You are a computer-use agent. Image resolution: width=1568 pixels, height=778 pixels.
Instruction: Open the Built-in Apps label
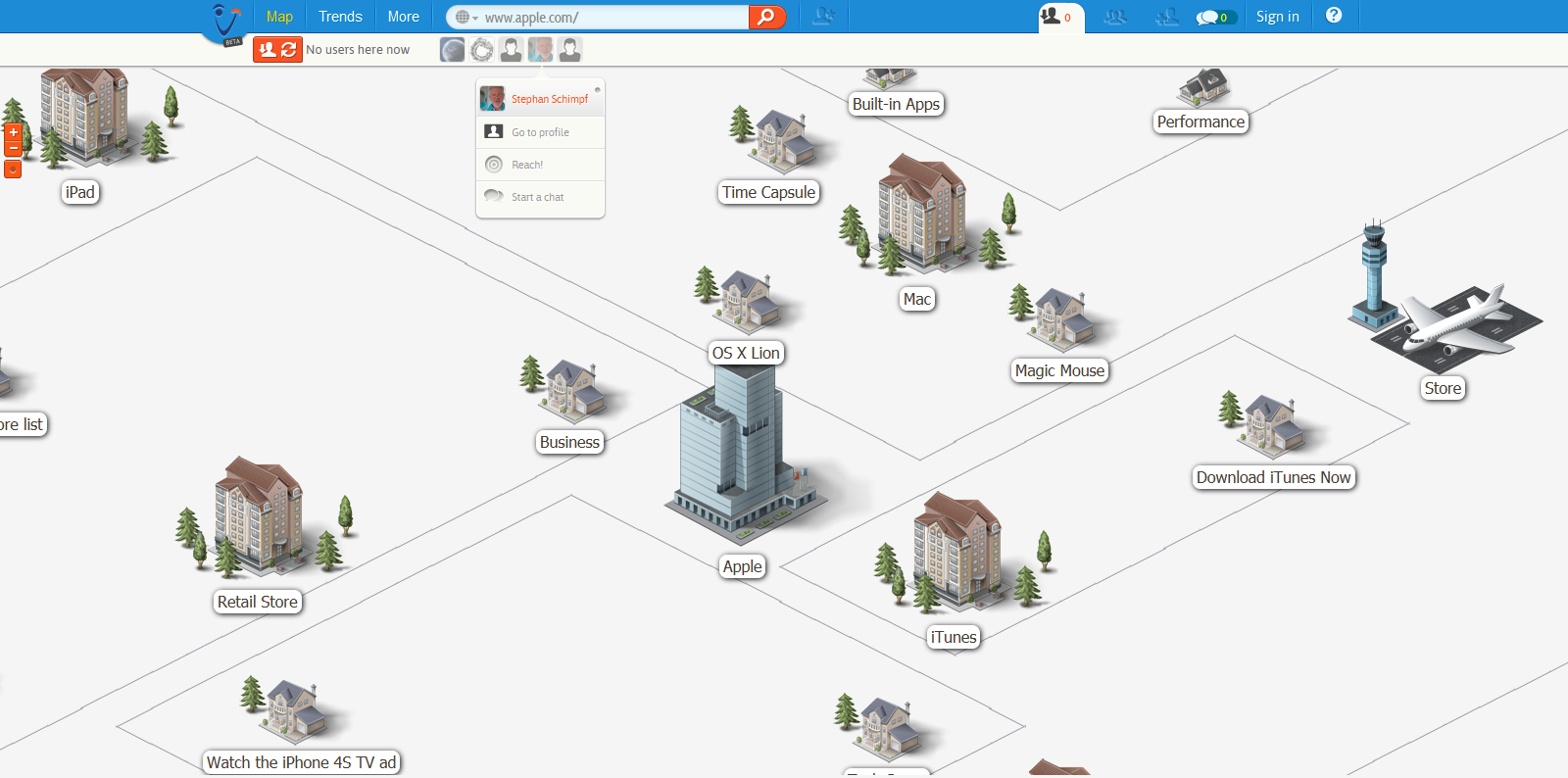point(897,104)
